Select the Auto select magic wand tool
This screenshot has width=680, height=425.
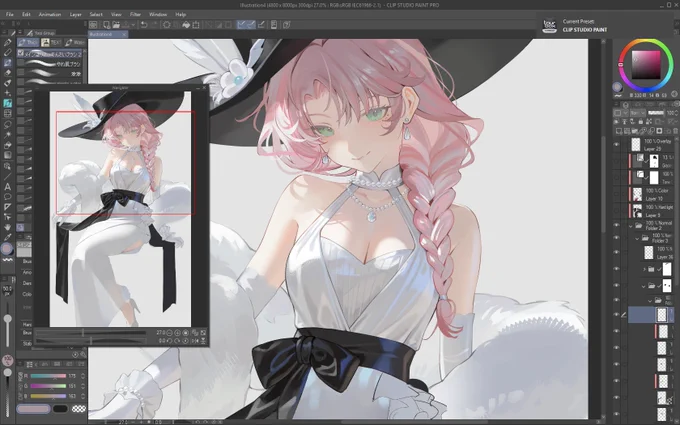coord(7,135)
